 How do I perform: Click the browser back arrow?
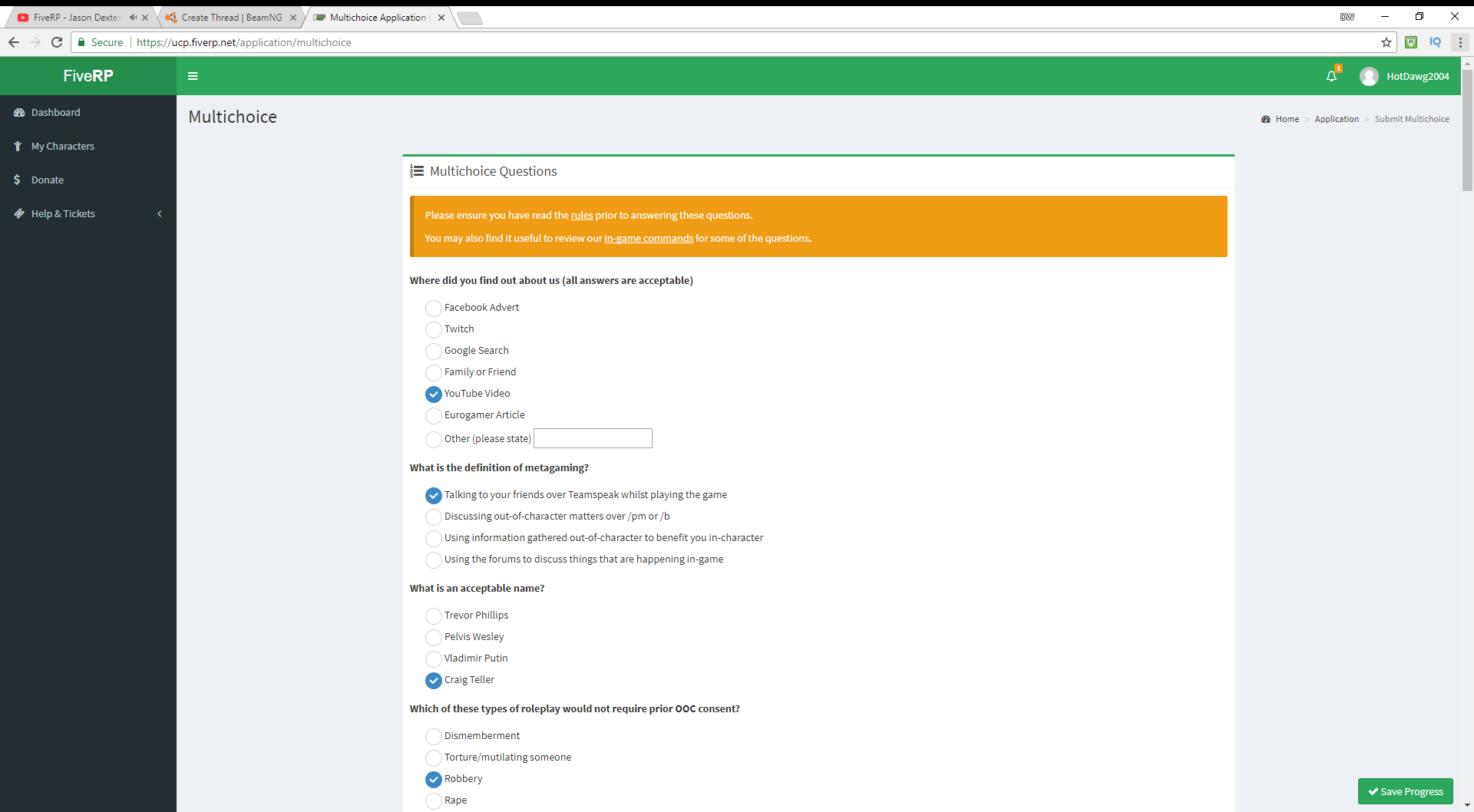click(x=14, y=42)
